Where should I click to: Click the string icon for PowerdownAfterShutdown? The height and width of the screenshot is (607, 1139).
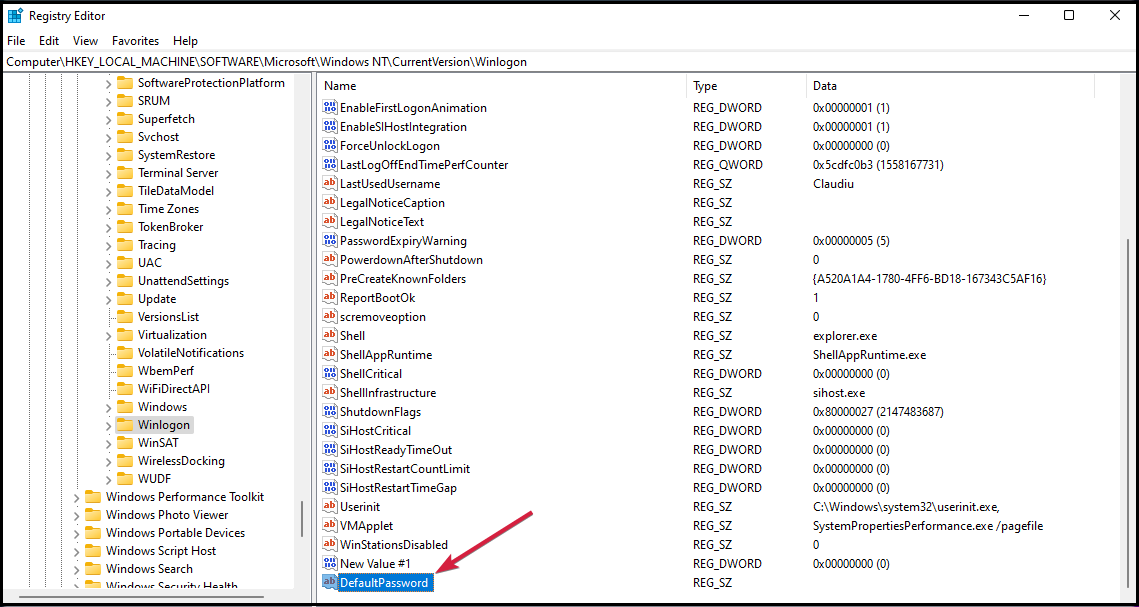[330, 259]
